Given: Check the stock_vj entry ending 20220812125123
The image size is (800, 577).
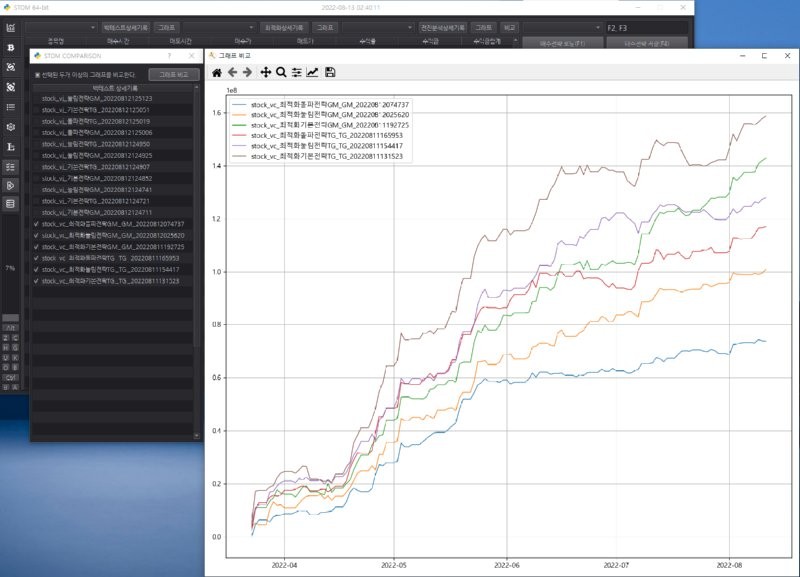Looking at the screenshot, I should click(36, 99).
